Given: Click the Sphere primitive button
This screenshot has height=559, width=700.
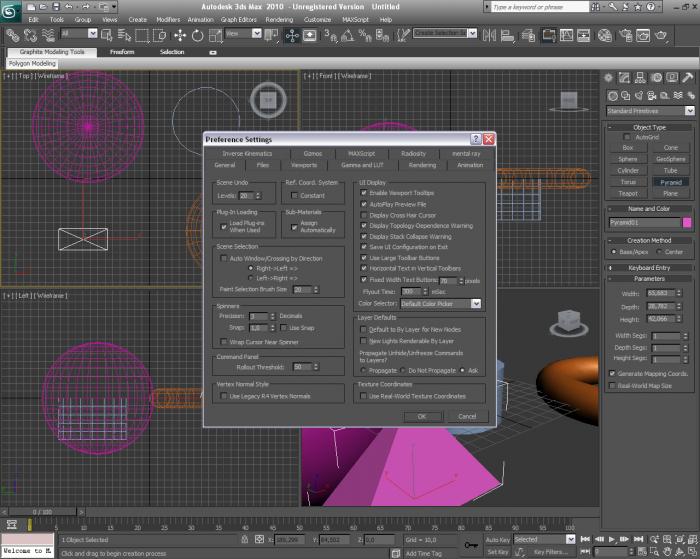Looking at the screenshot, I should point(628,159).
